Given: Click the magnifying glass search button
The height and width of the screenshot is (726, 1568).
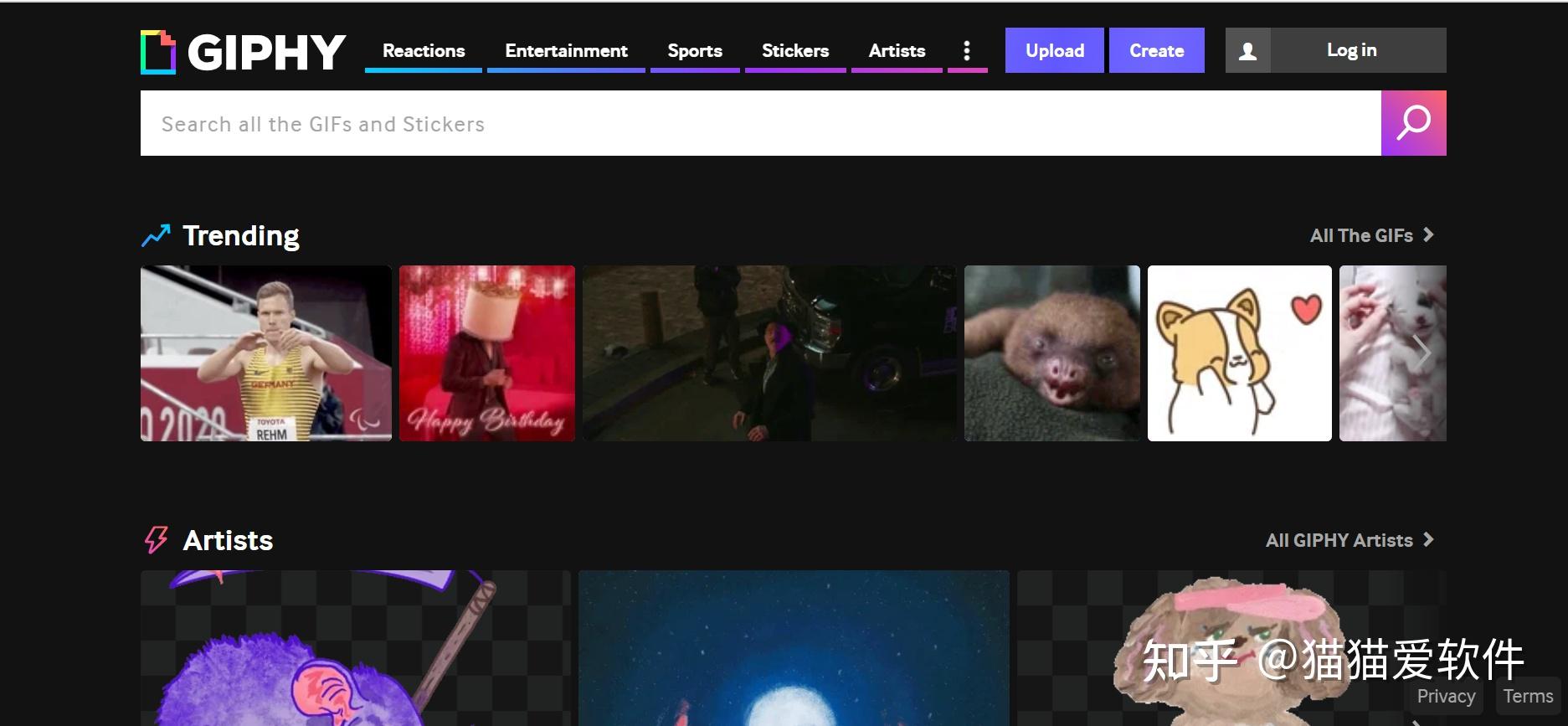Looking at the screenshot, I should pyautogui.click(x=1413, y=123).
